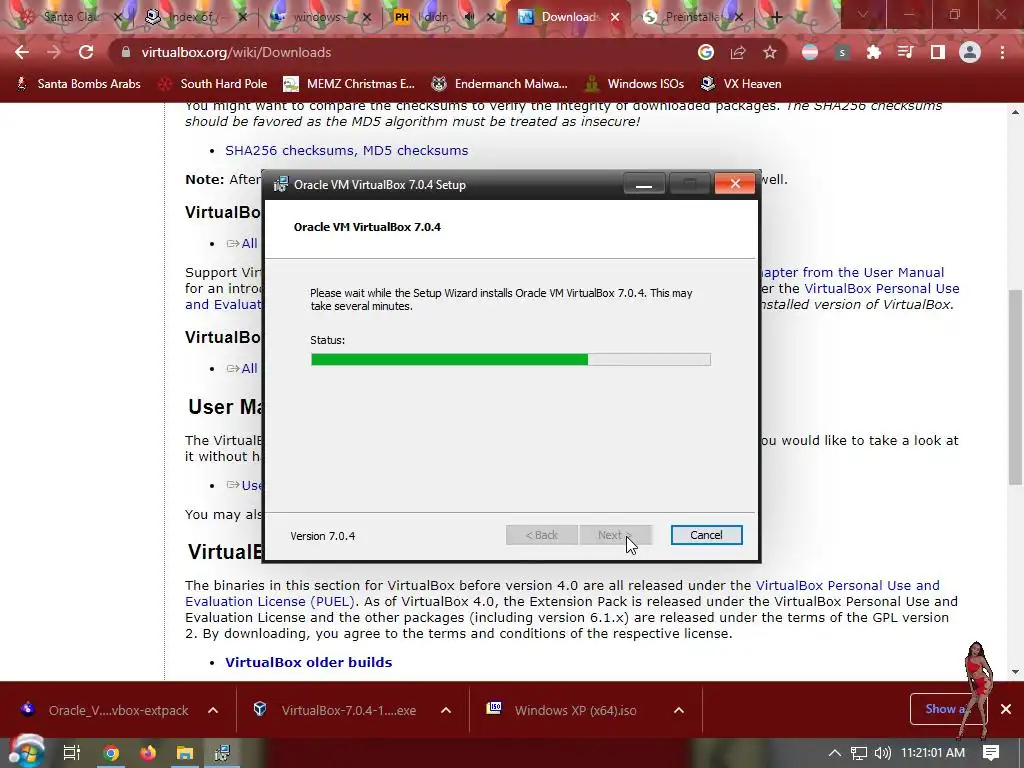Open Santa Bombs Arabs bookmark

[78, 84]
